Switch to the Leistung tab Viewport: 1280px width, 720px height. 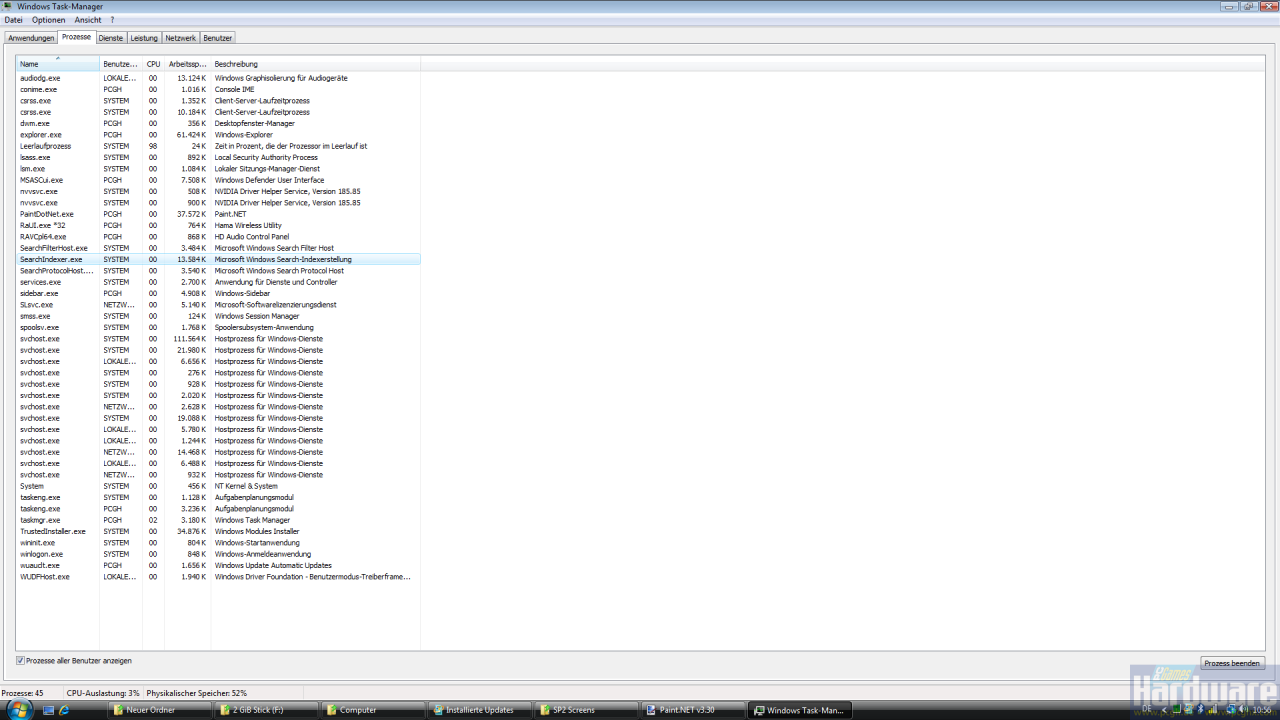[144, 38]
